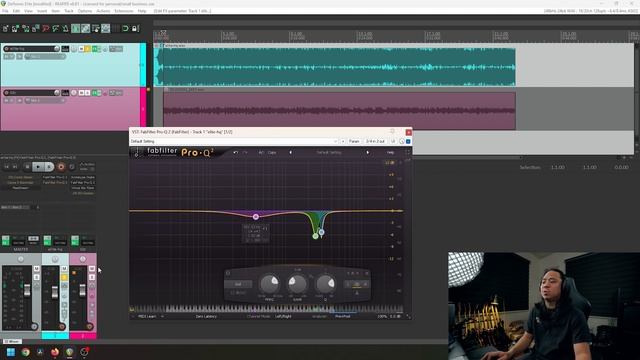The image size is (640, 360).
Task: Open Pro-Q Help menu
Action: (x=391, y=152)
